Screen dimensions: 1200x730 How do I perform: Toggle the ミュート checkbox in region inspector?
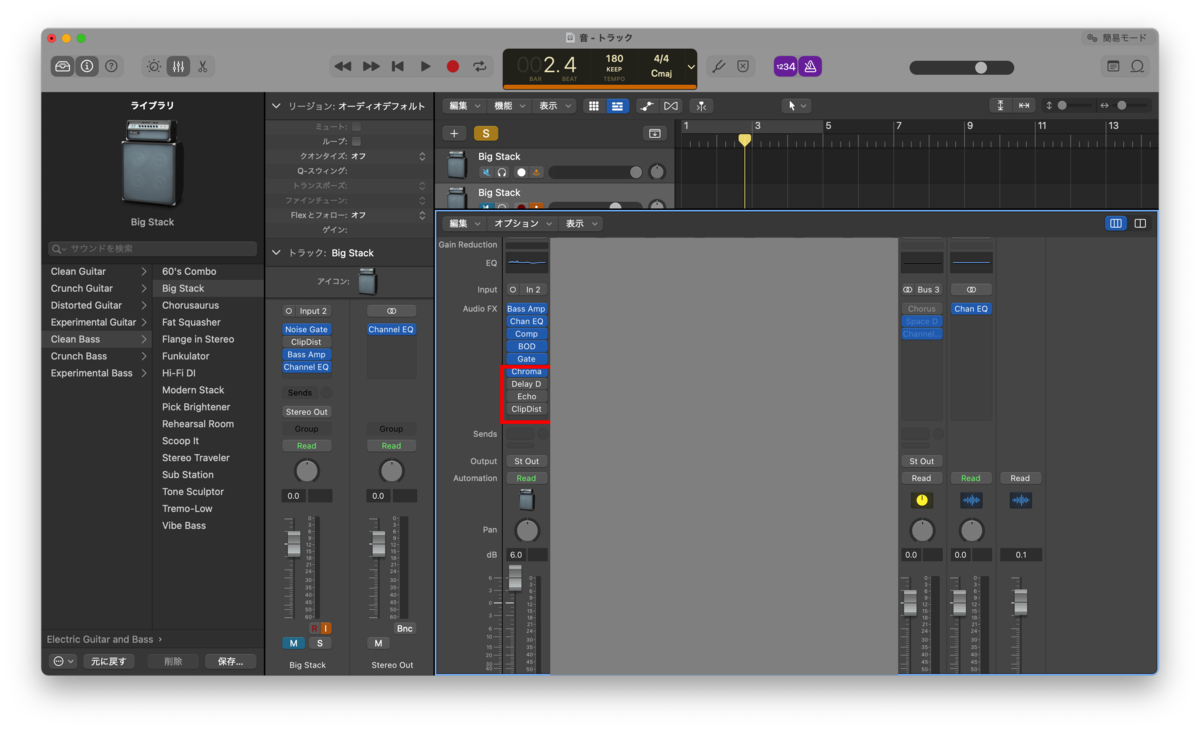coord(356,127)
